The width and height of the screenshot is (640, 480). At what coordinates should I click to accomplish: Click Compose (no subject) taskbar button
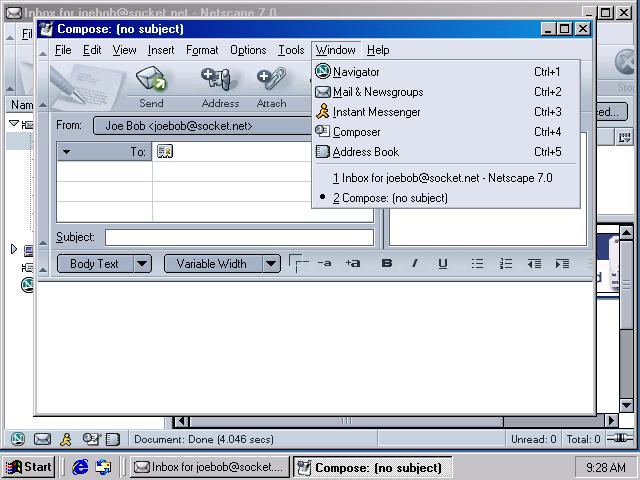[372, 467]
